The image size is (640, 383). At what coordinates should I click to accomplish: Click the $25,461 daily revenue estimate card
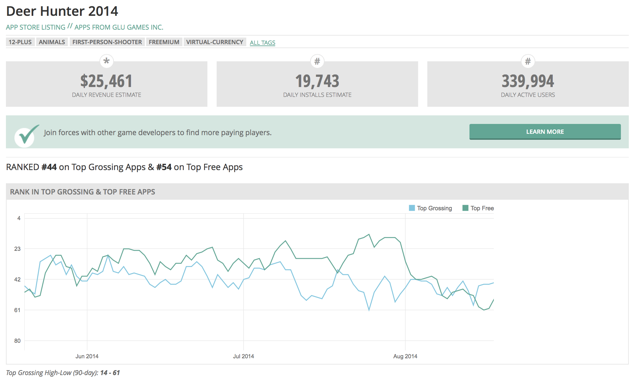107,84
